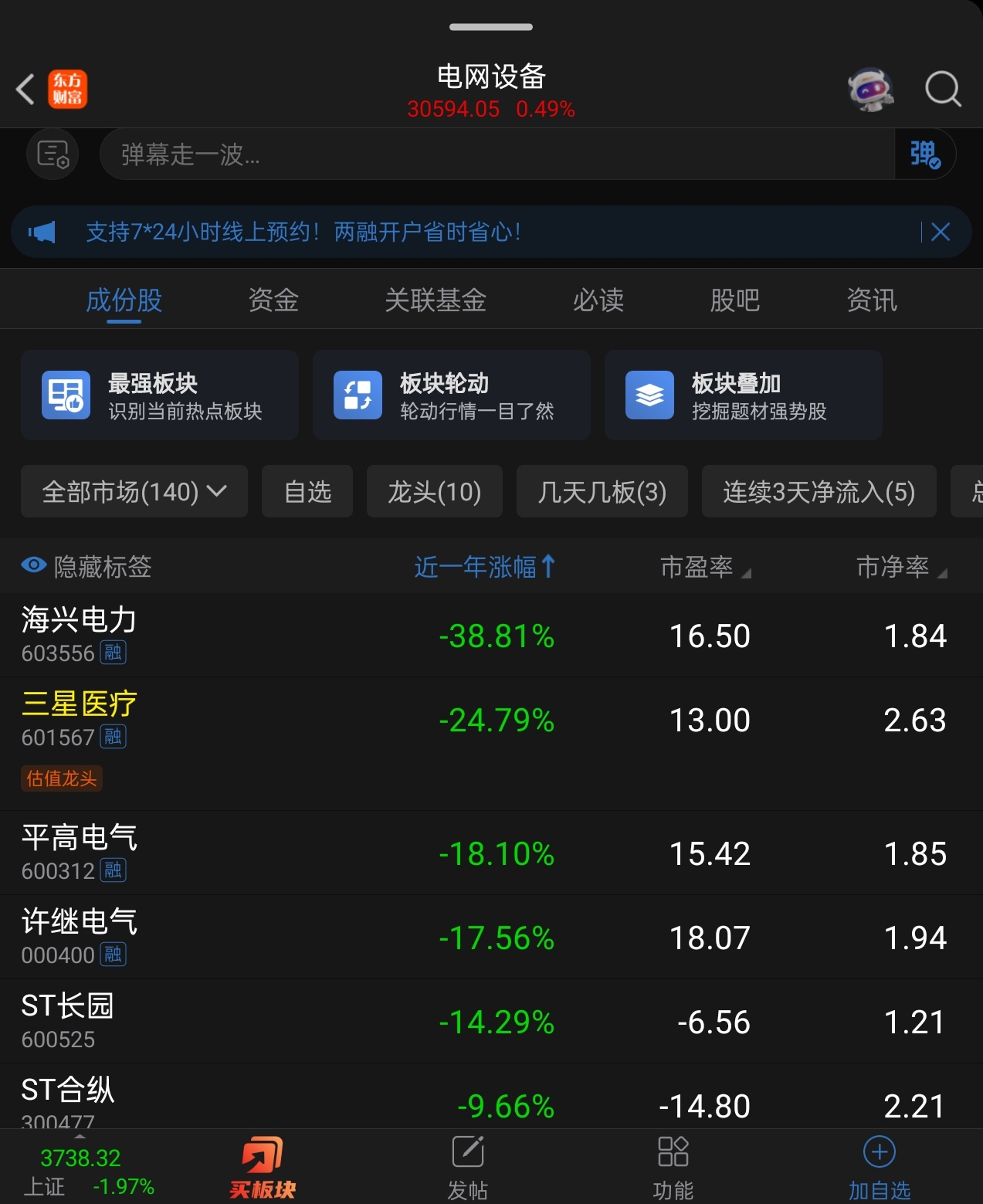Tap the 融 badge beside 600312
The height and width of the screenshot is (1204, 983).
click(x=114, y=870)
